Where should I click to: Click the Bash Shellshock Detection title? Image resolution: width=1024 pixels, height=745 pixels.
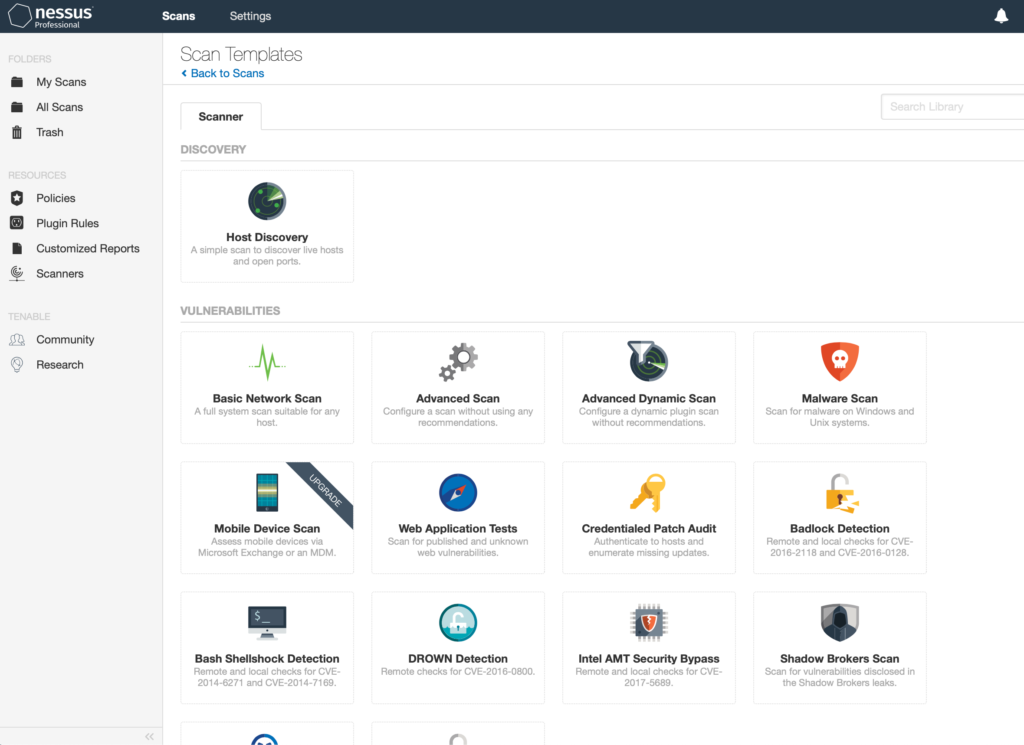point(267,659)
